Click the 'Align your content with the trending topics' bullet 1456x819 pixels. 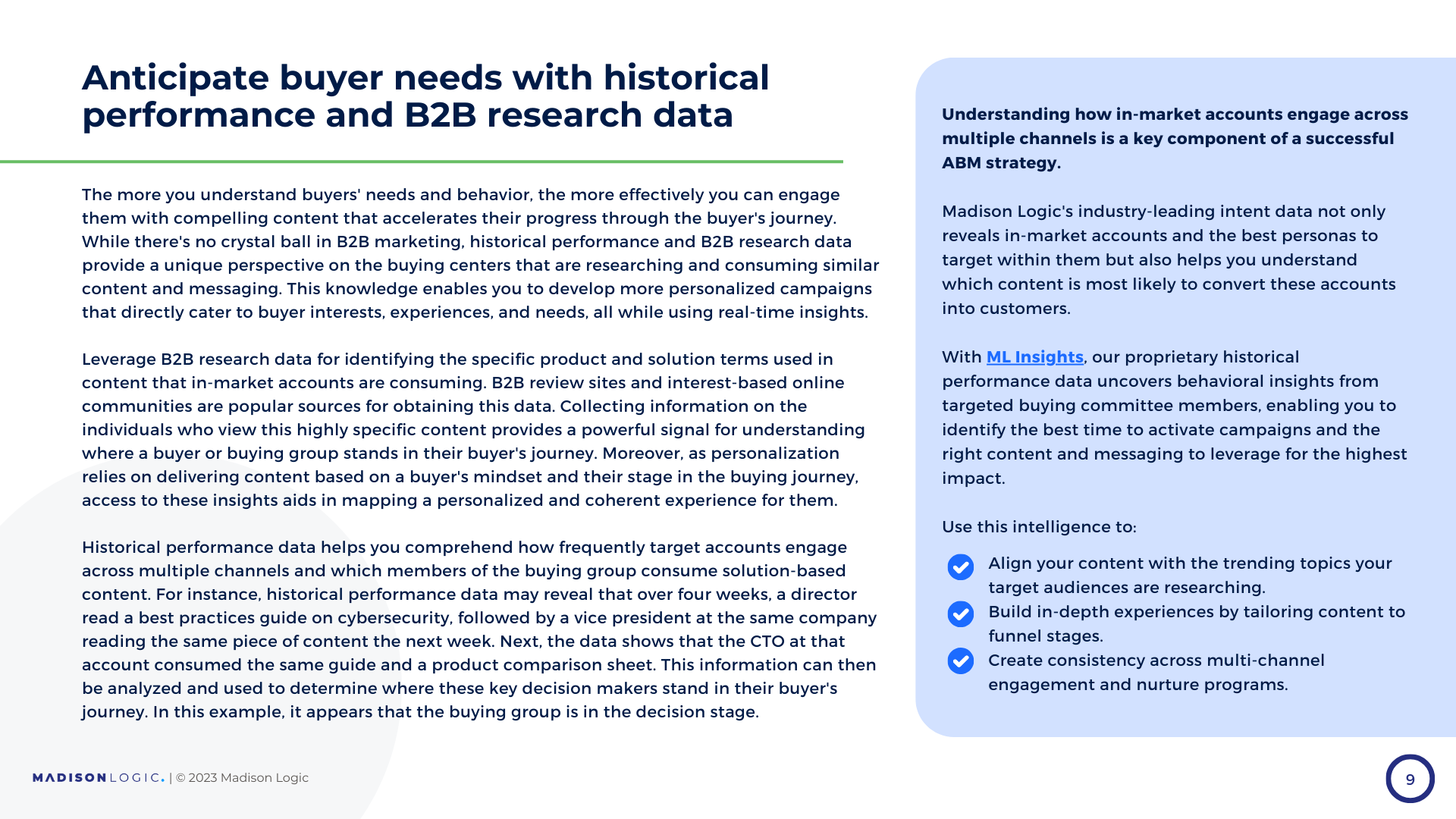(1189, 575)
